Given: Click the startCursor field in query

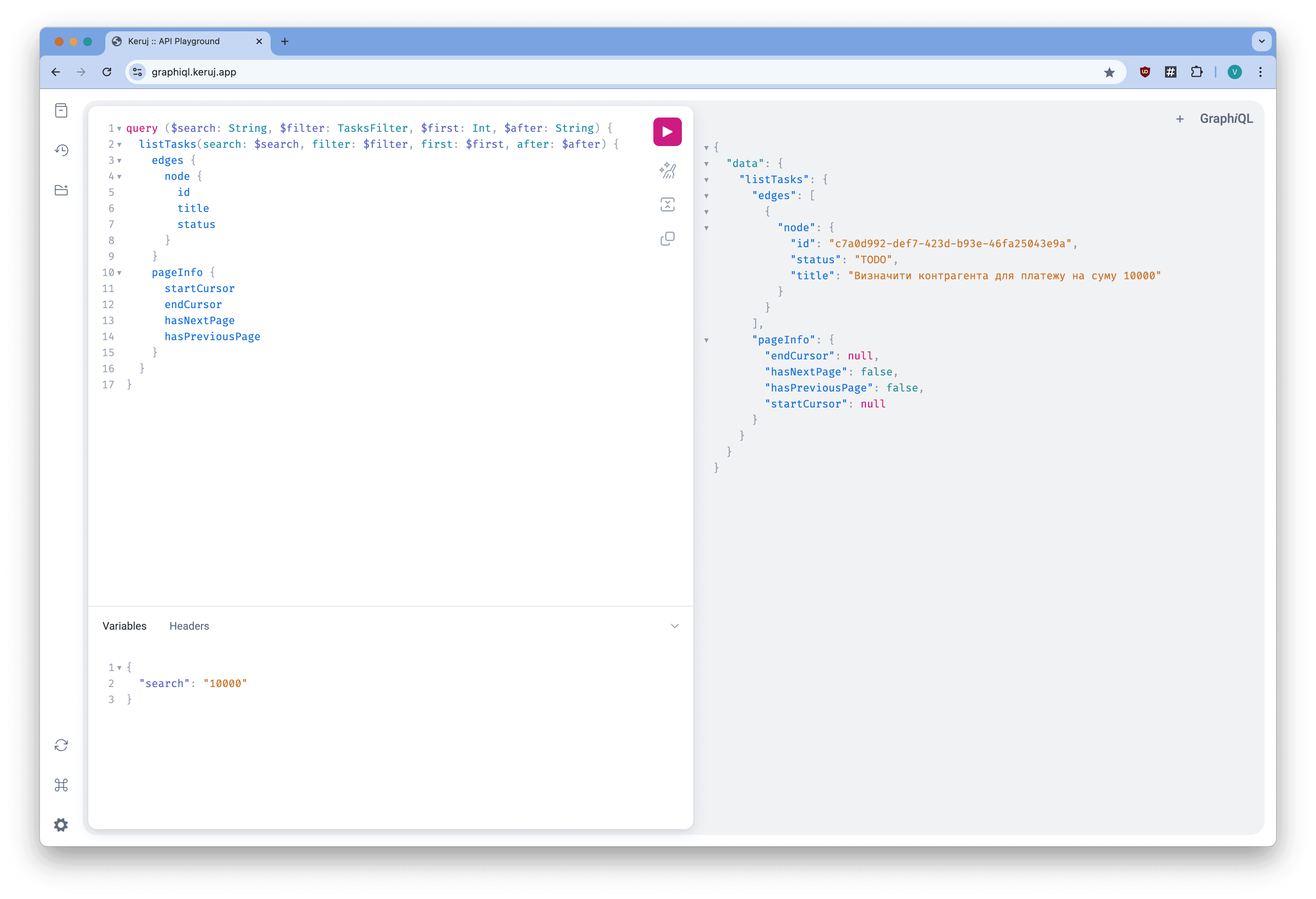Looking at the screenshot, I should pos(199,289).
